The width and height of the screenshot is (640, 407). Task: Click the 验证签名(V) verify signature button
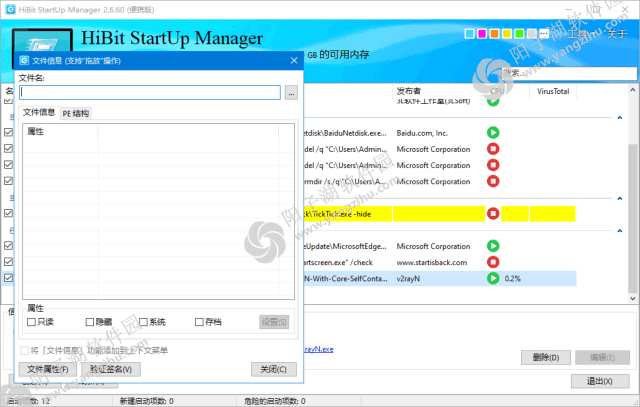(111, 369)
